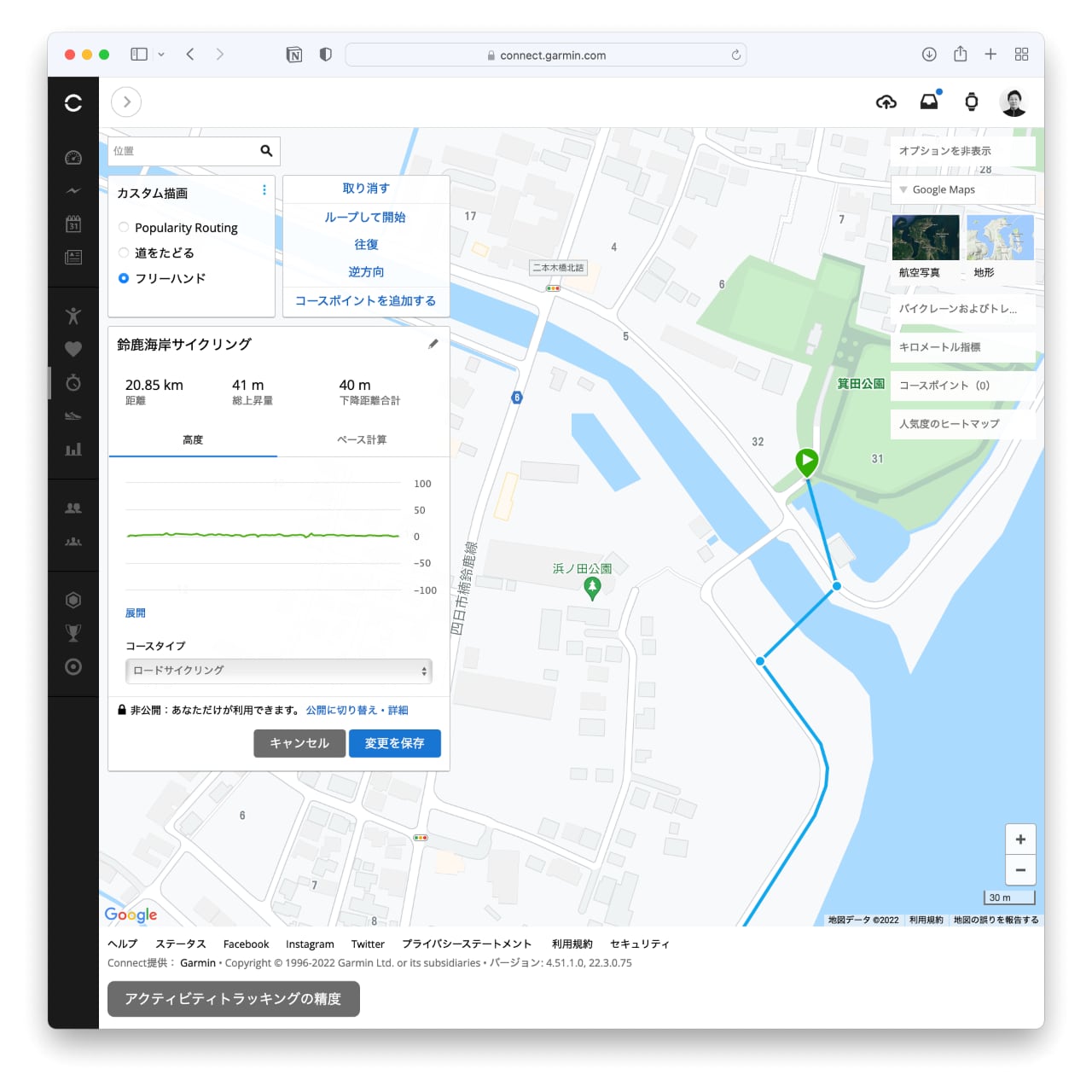Switch to the 高度 tab
This screenshot has height=1092, width=1092.
click(x=193, y=440)
